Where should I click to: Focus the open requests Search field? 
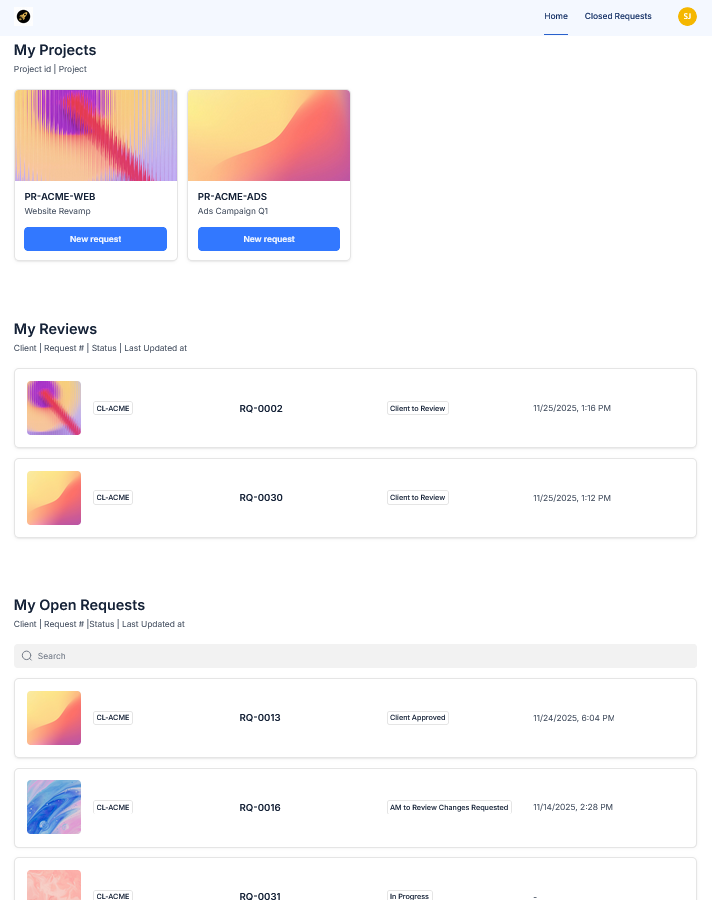point(360,656)
